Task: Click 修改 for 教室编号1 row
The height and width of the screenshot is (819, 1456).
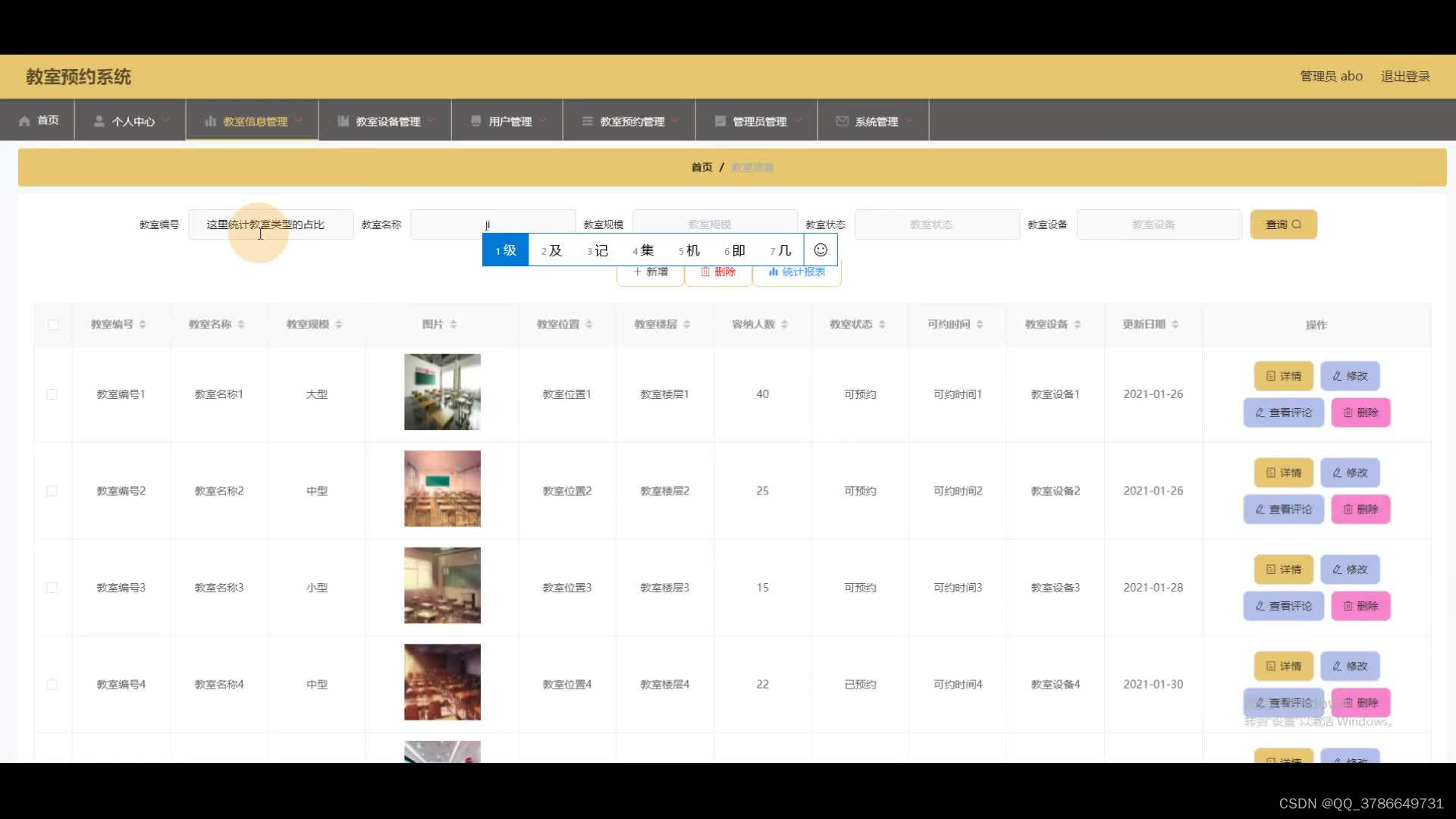Action: click(x=1350, y=376)
